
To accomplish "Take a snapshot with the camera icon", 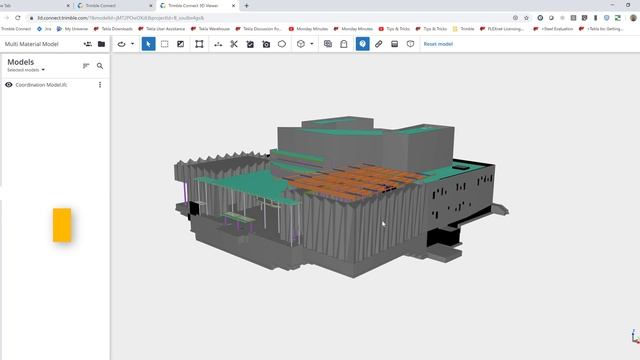I will [x=266, y=44].
